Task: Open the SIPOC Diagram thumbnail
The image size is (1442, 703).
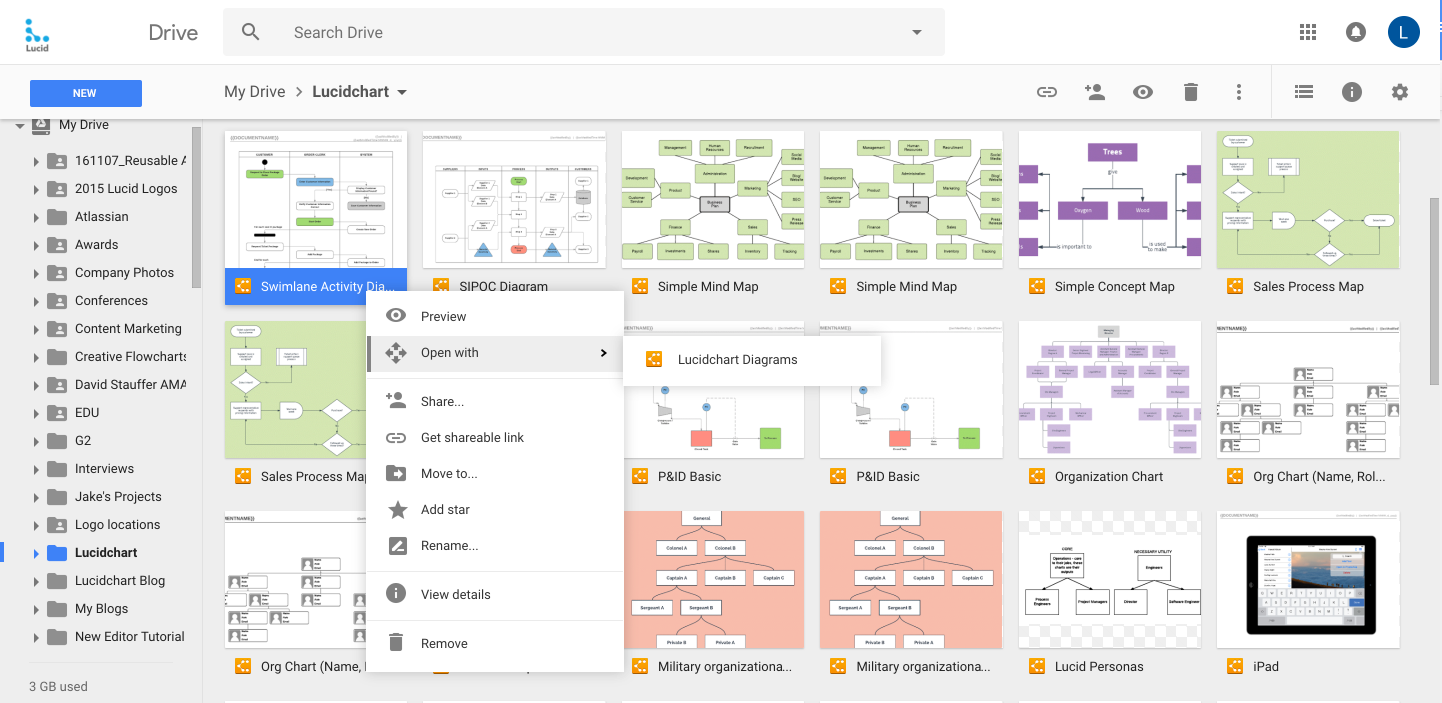Action: [513, 199]
